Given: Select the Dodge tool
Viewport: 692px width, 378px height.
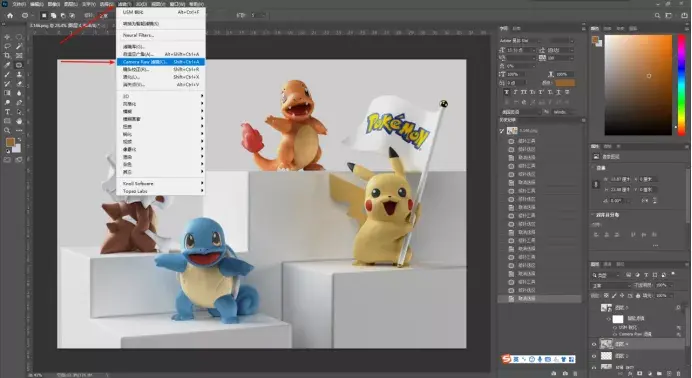Looking at the screenshot, I should pos(7,102).
